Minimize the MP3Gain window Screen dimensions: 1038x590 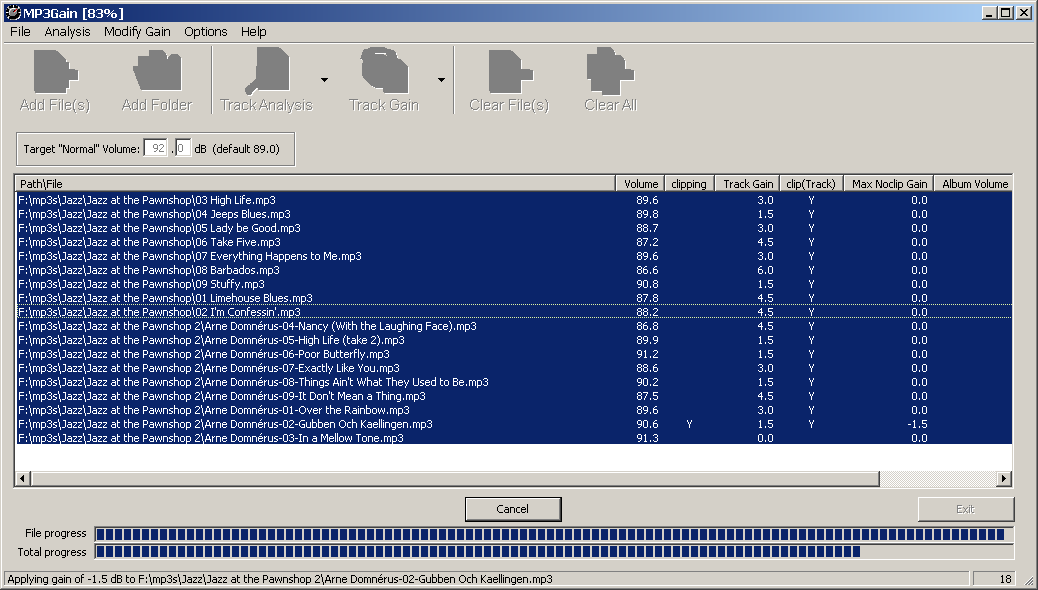coord(990,13)
